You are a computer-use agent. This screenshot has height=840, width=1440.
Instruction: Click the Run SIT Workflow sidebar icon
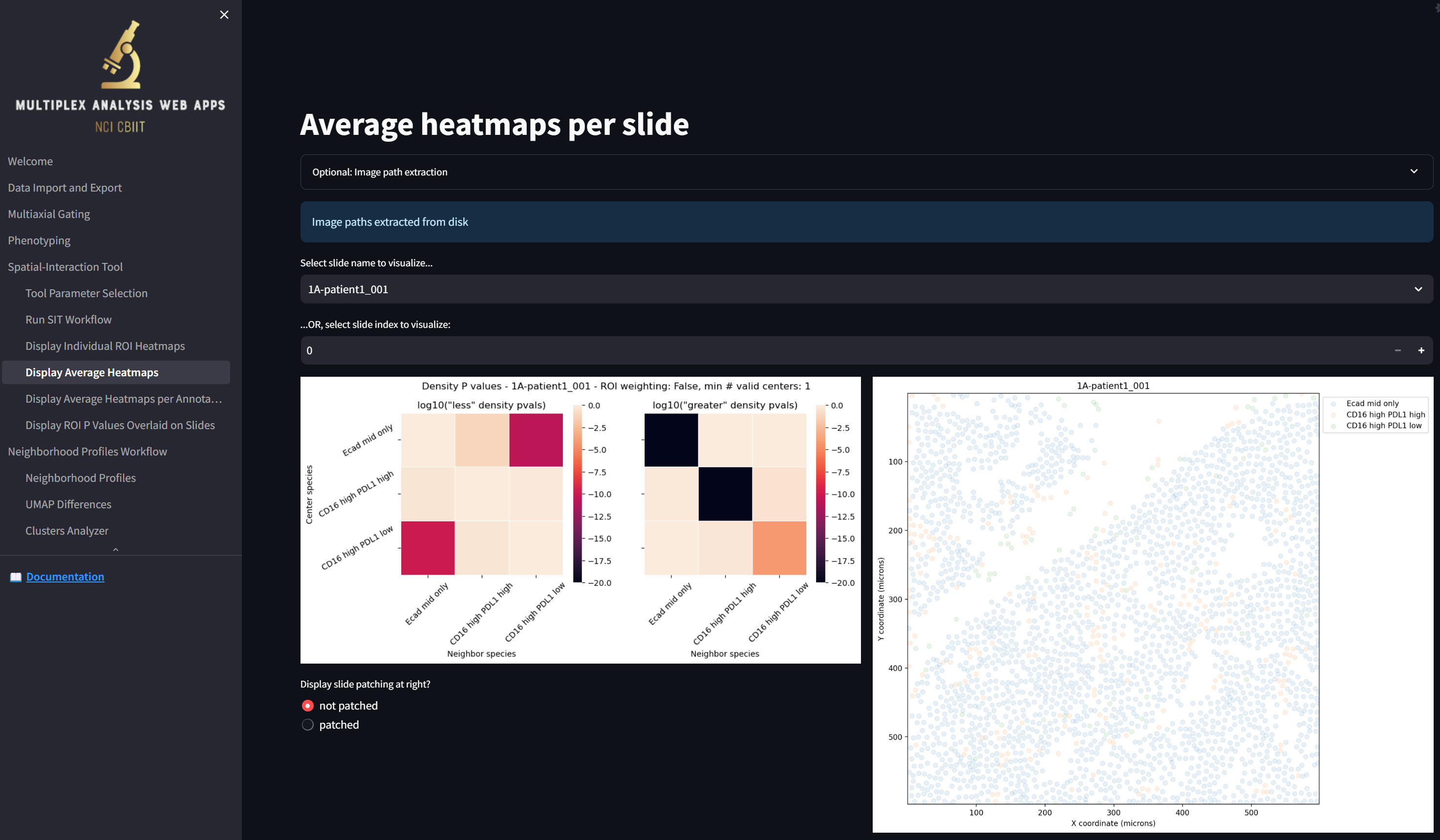[x=68, y=319]
